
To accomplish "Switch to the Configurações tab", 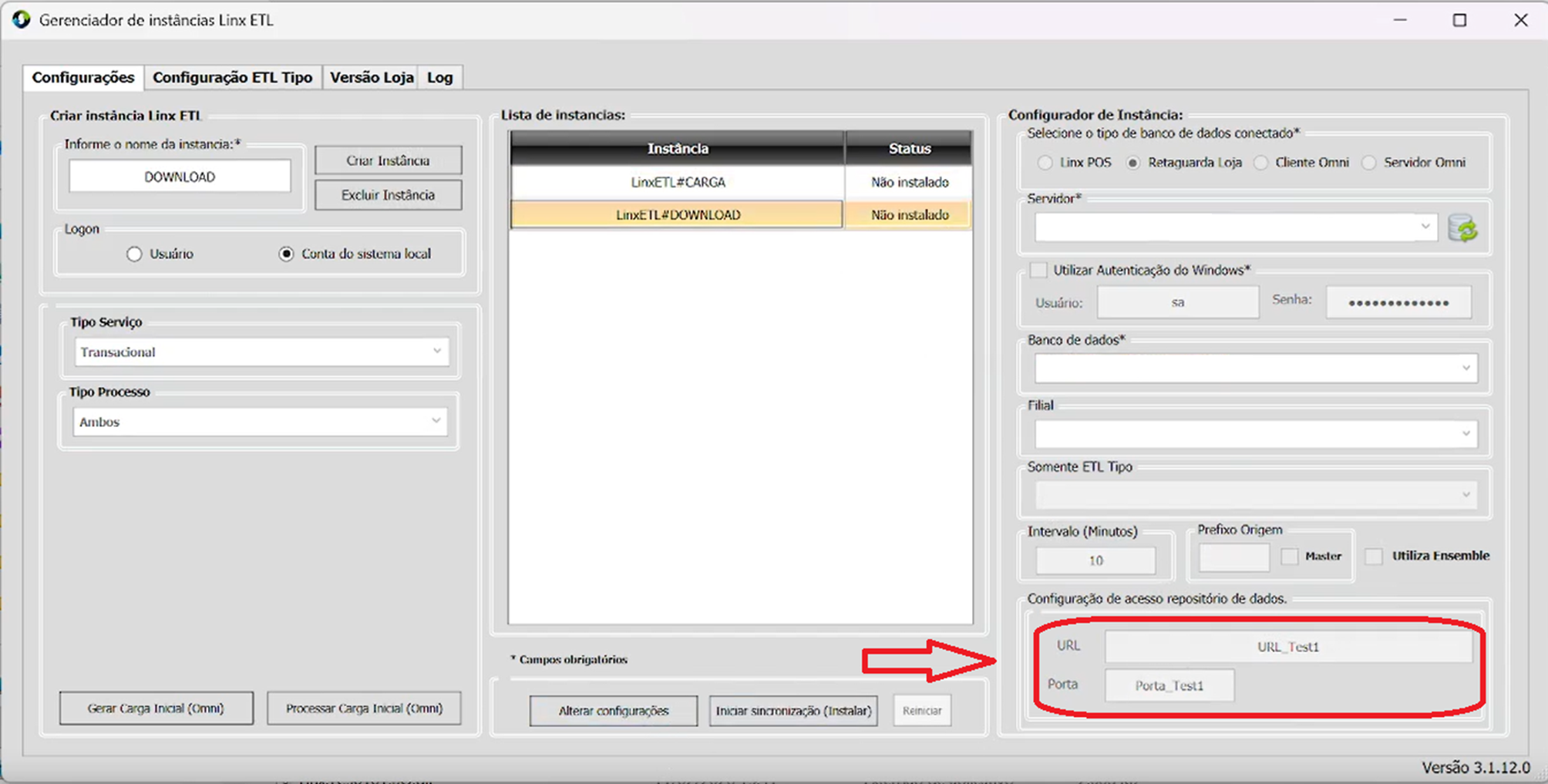I will point(83,77).
